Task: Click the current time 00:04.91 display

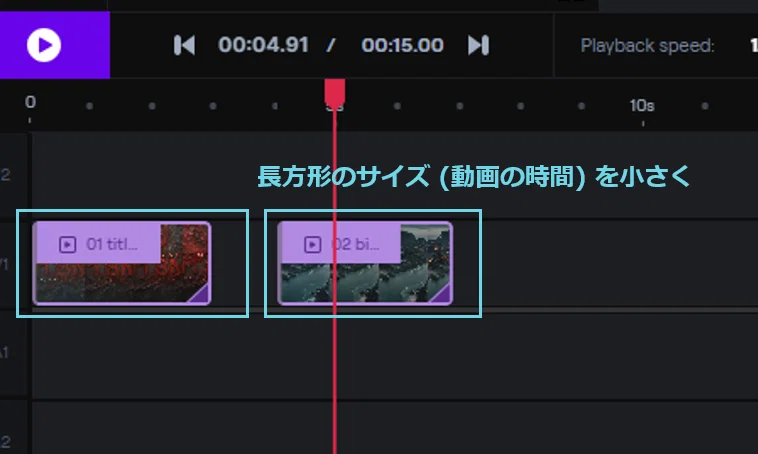Action: 263,45
